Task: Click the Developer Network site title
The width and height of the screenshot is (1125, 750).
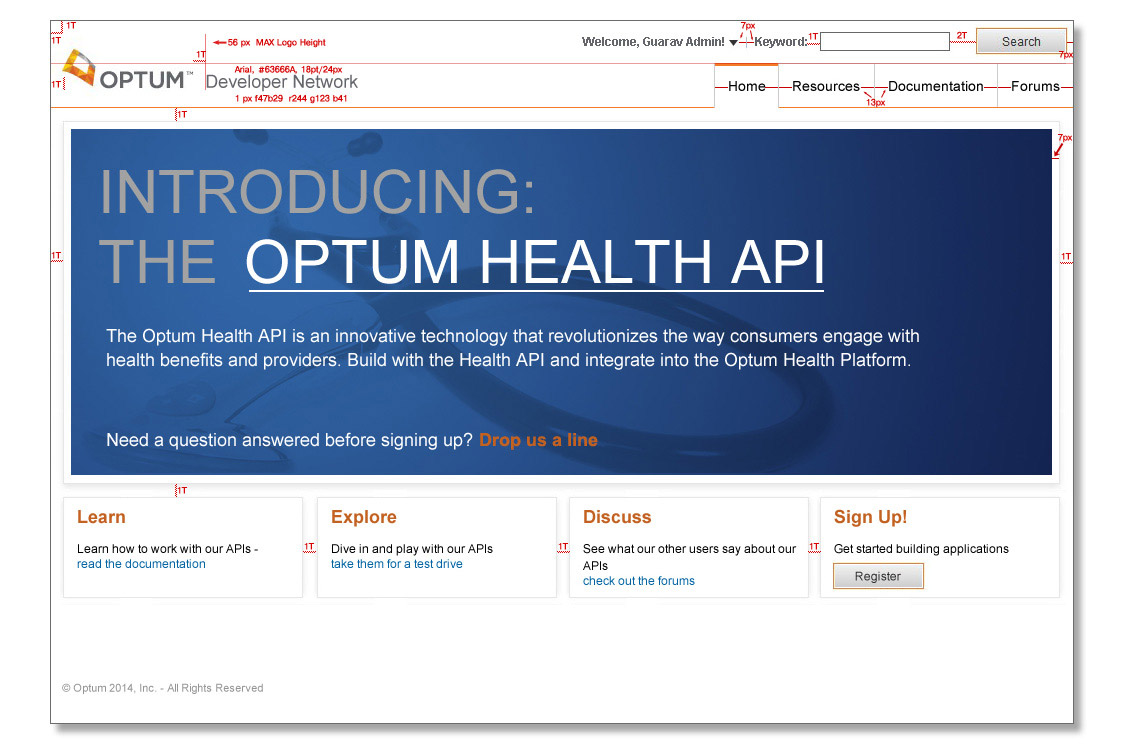Action: [x=281, y=82]
